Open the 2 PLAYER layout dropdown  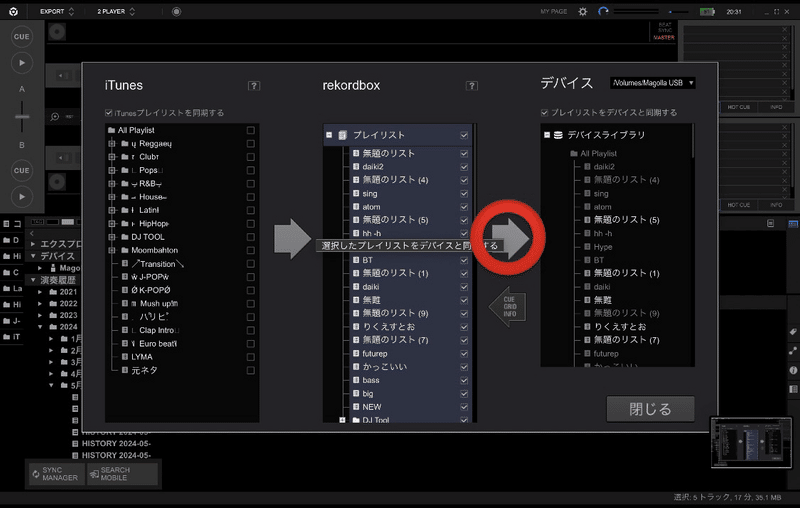116,11
